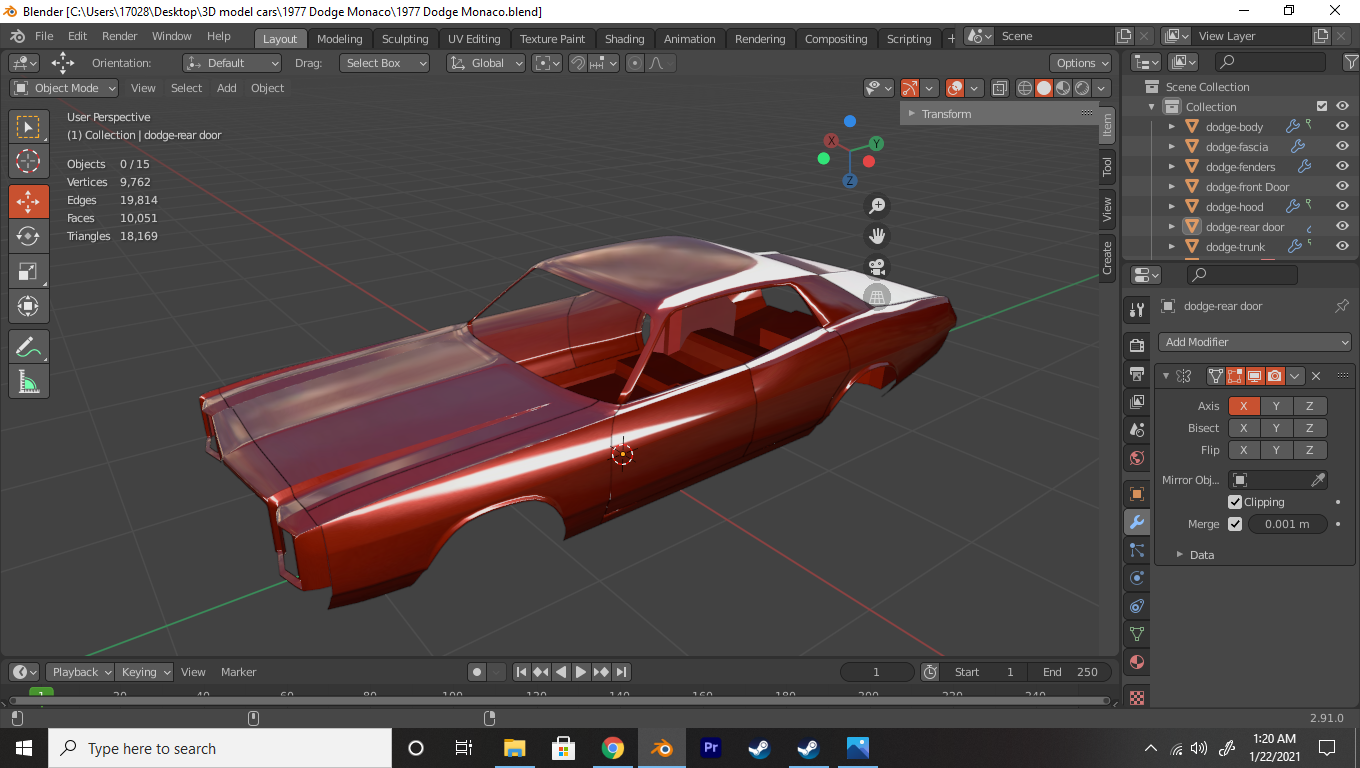This screenshot has height=768, width=1360.
Task: Toggle the Merge checkbox
Action: (x=1235, y=524)
